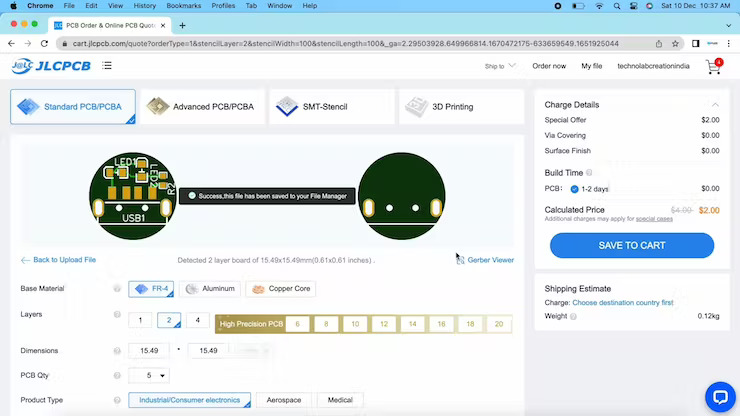Open the special cases link

point(654,219)
